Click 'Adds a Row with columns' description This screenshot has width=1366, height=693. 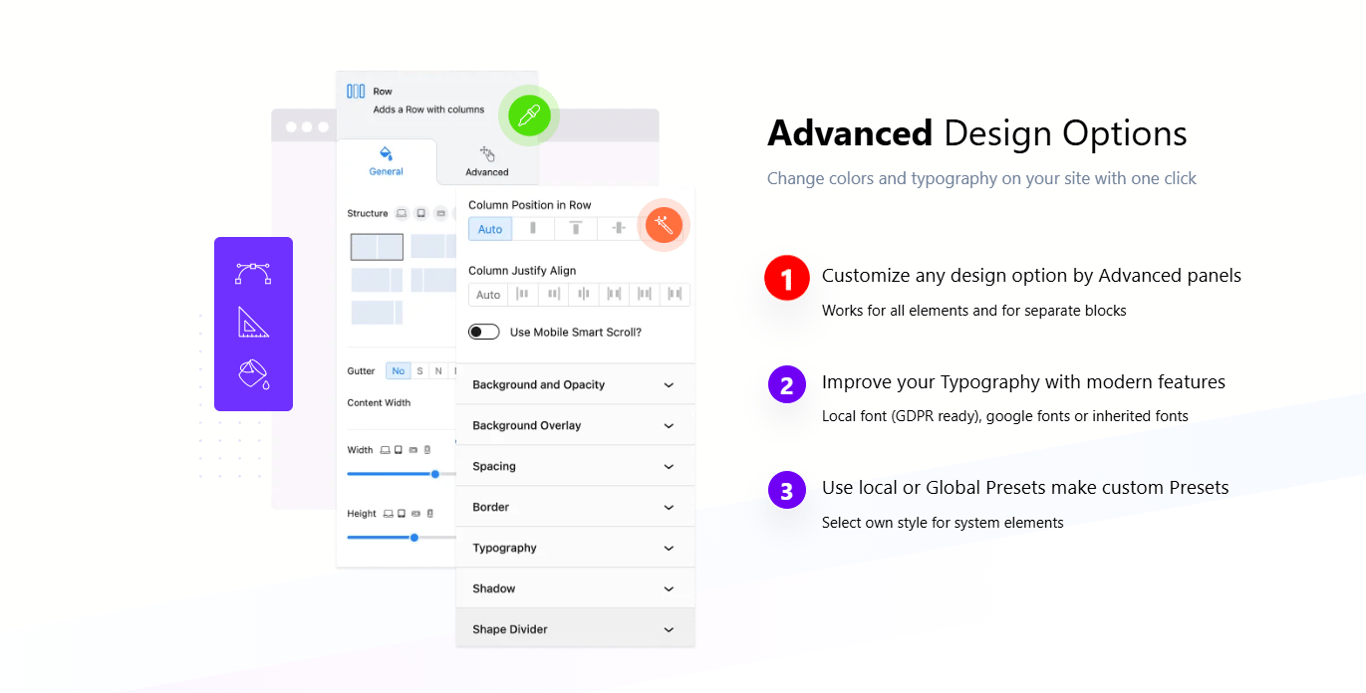(x=428, y=110)
